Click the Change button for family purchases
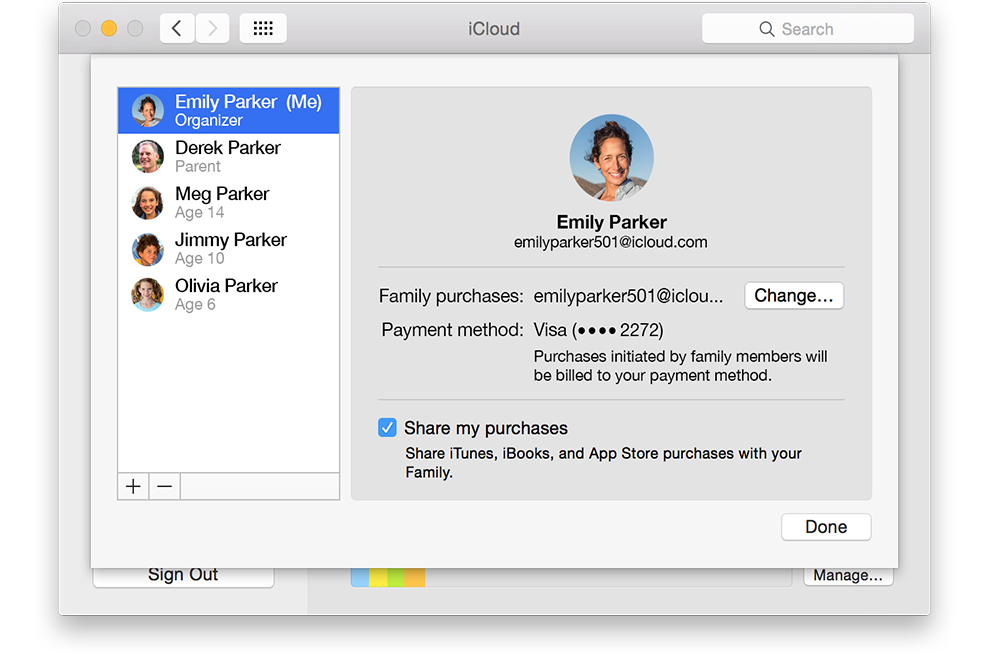The width and height of the screenshot is (988, 668). click(x=793, y=295)
